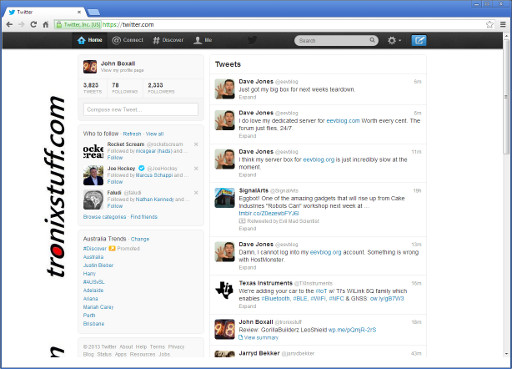This screenshot has width=512, height=369.
Task: Click scrollbar down arrow
Action: point(506,354)
